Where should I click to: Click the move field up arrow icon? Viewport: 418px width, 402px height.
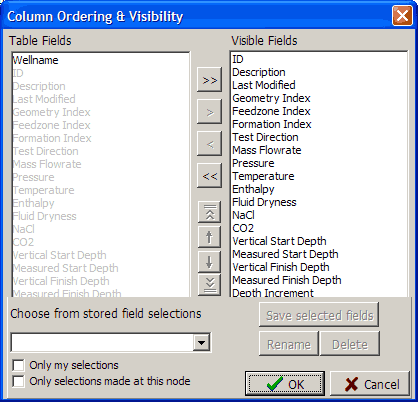click(209, 237)
